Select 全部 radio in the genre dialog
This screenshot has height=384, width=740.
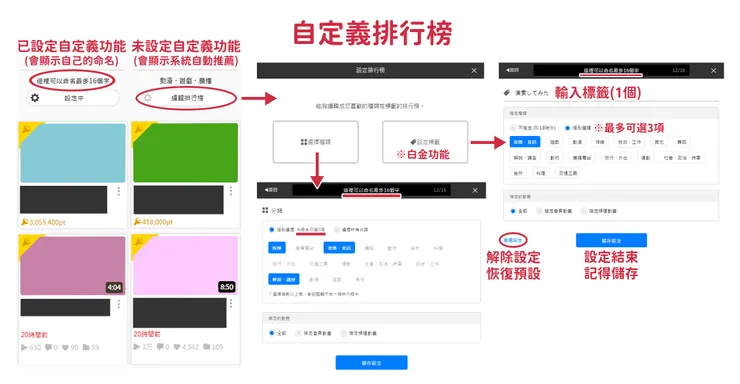pos(271,333)
